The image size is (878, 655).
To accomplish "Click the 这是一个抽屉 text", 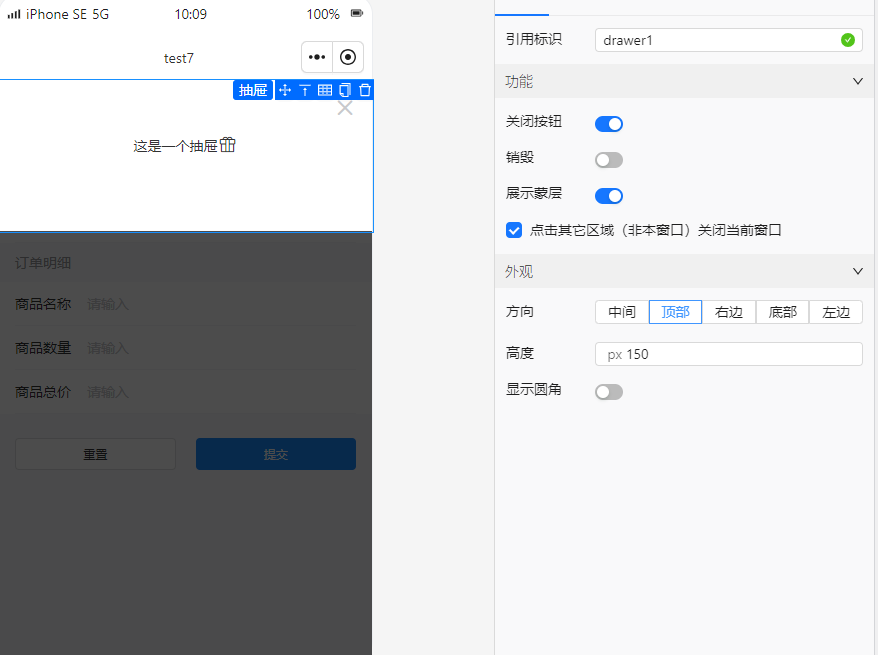I will tap(175, 146).
